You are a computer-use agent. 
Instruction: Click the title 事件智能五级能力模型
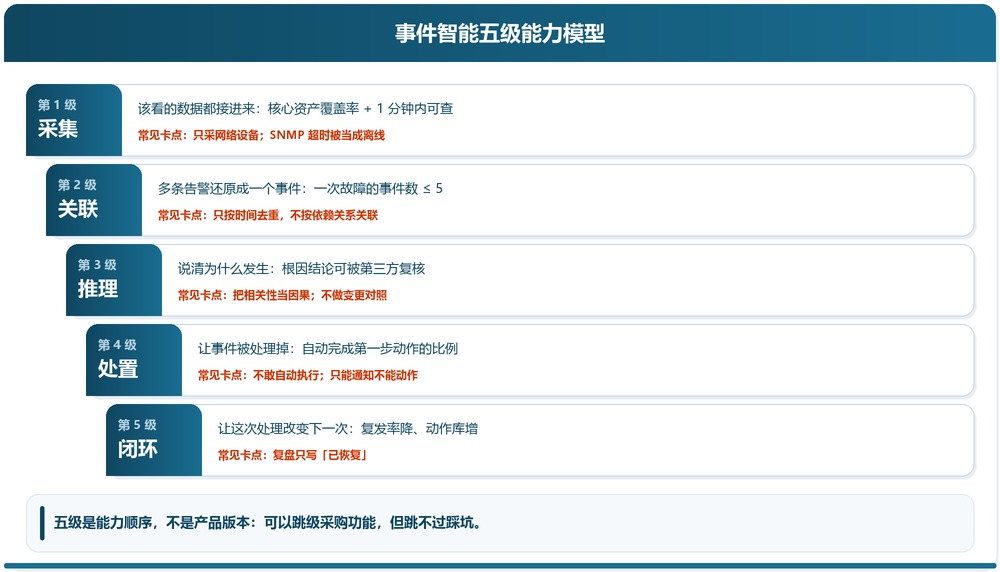[x=499, y=33]
